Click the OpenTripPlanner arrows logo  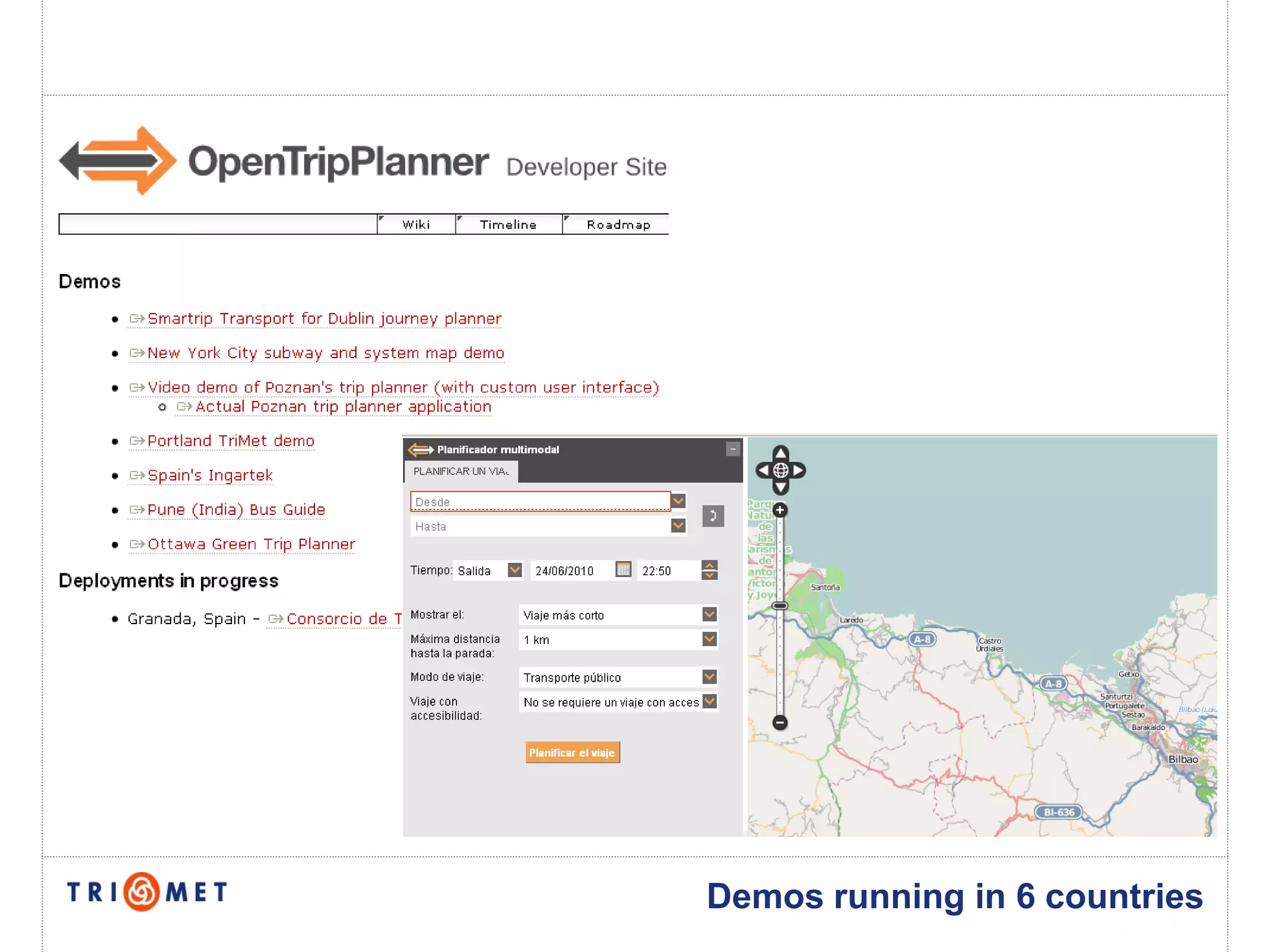point(118,161)
